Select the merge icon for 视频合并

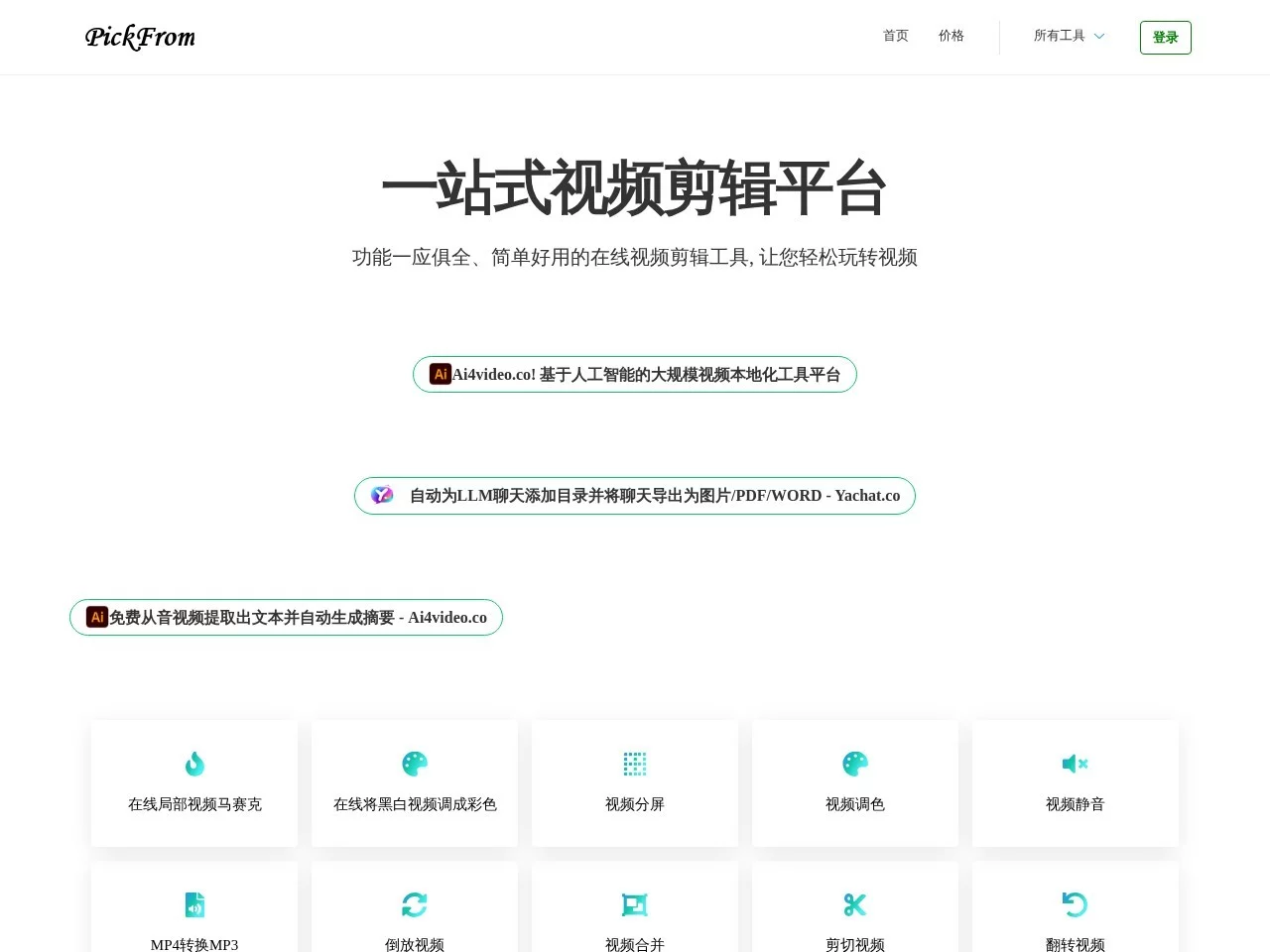(635, 904)
